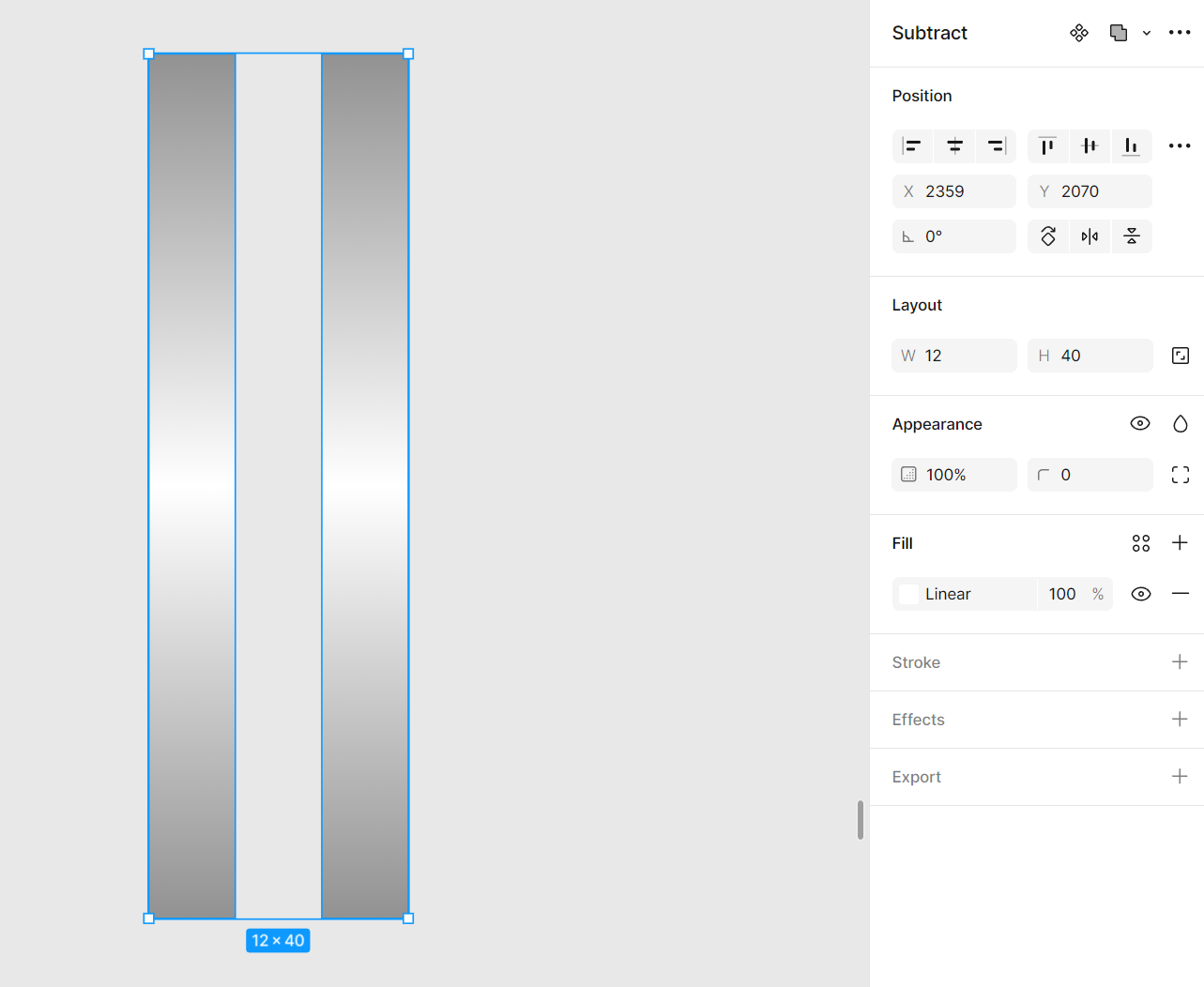Add a new Stroke
The image size is (1204, 987).
pos(1180,662)
